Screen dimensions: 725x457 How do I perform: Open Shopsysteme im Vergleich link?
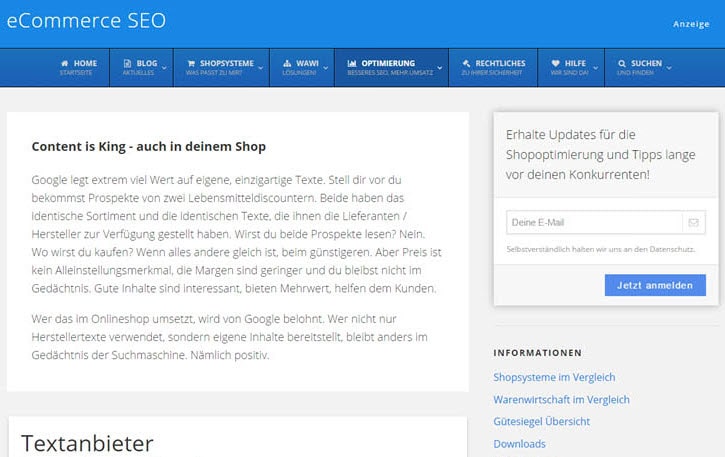click(x=554, y=377)
